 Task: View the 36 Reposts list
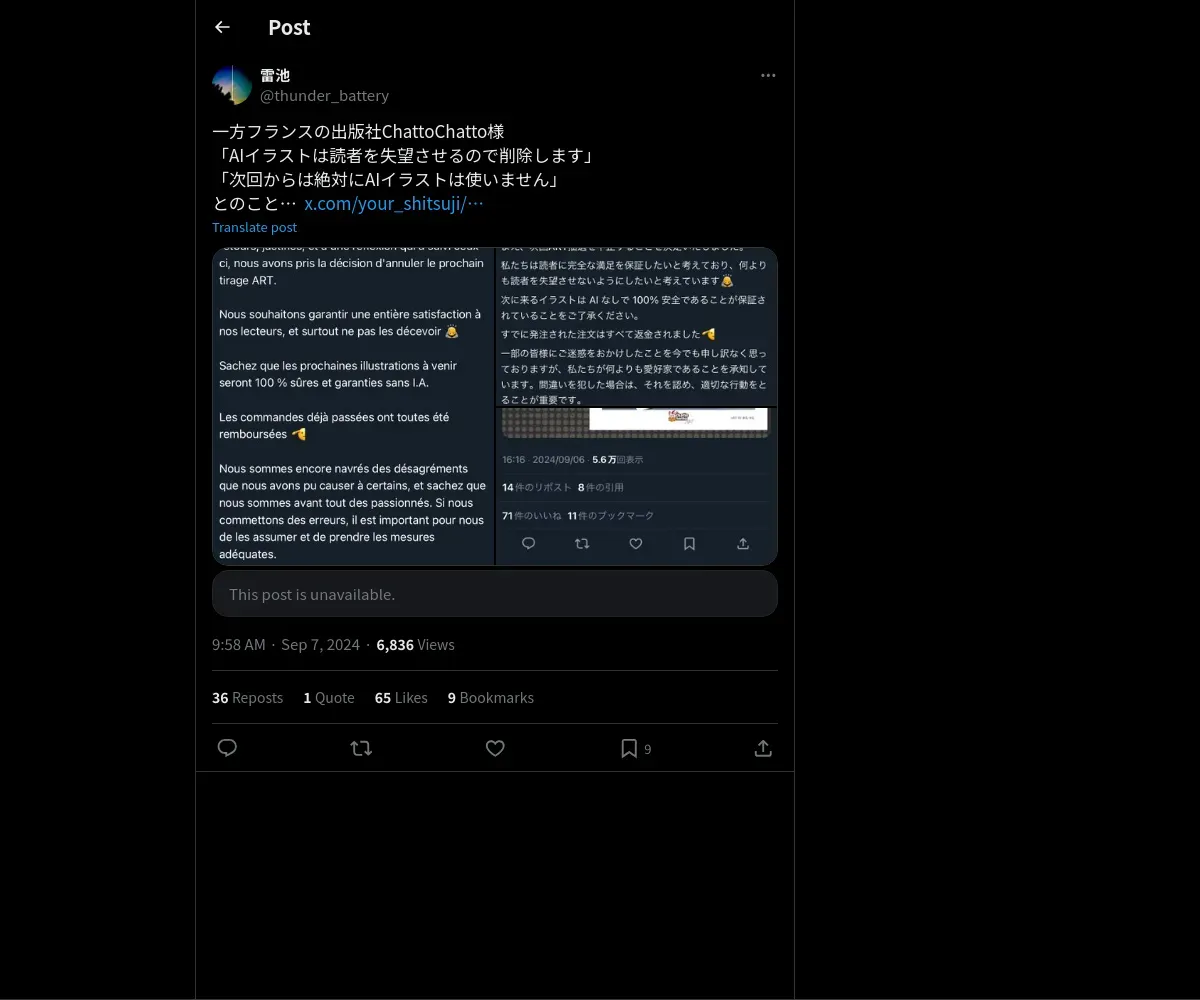pos(247,698)
